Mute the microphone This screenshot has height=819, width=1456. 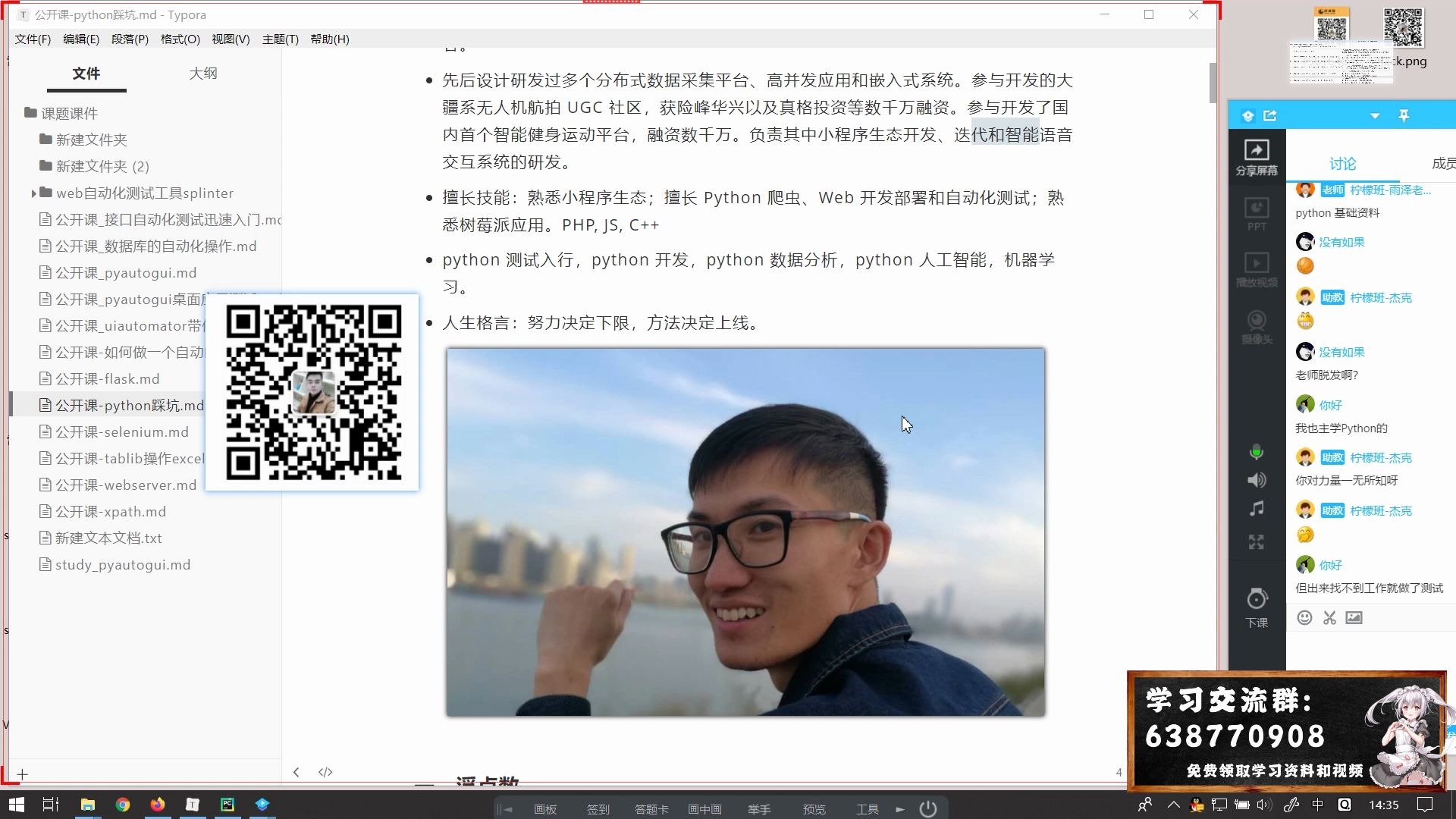point(1256,451)
